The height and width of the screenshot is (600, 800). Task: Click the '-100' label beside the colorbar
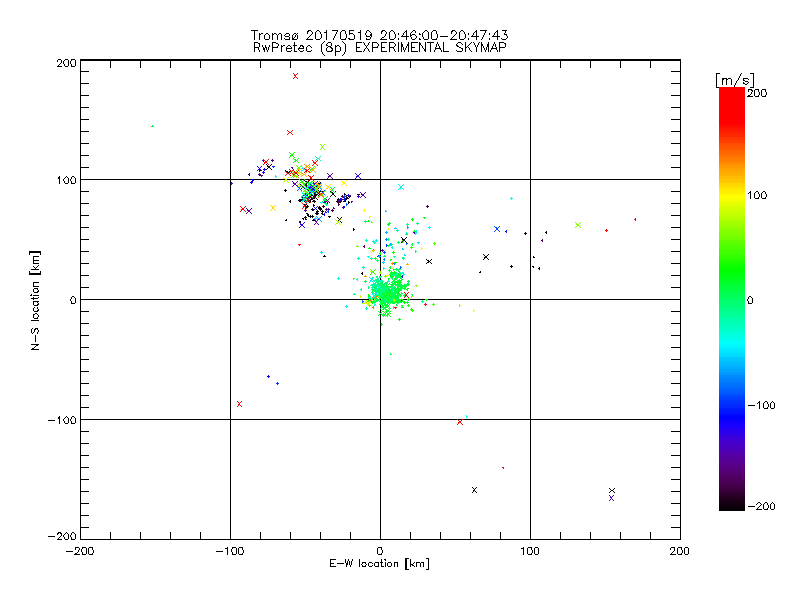pyautogui.click(x=761, y=405)
